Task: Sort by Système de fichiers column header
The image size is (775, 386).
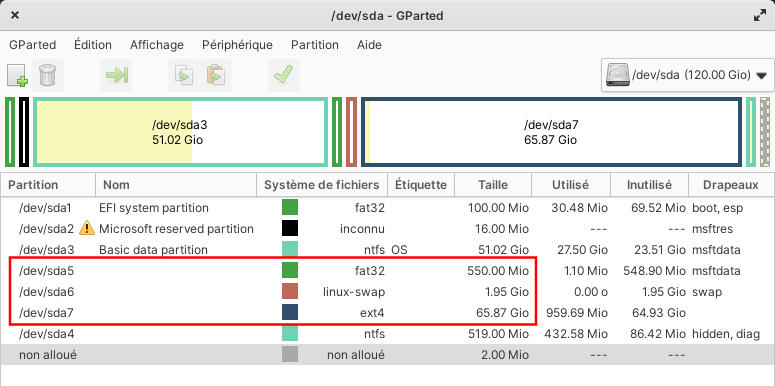Action: point(322,185)
